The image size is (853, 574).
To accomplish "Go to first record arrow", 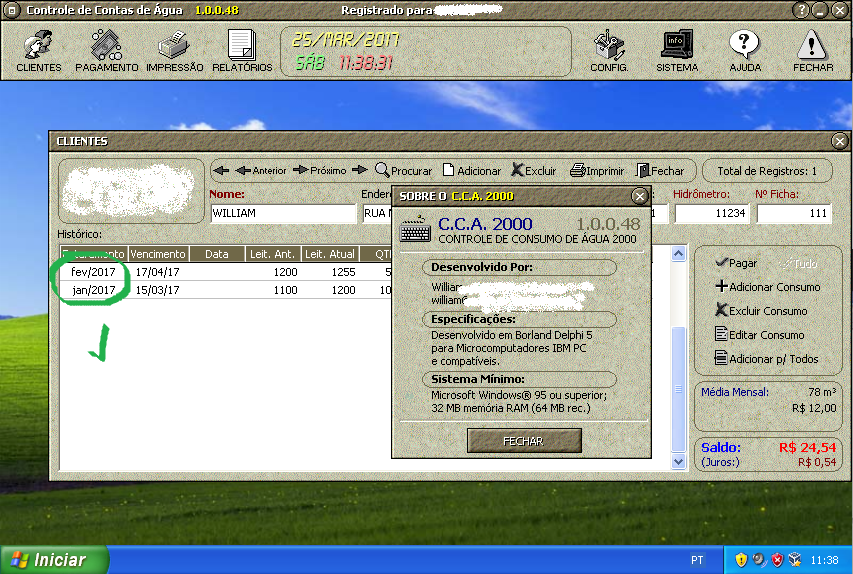I will pos(221,170).
